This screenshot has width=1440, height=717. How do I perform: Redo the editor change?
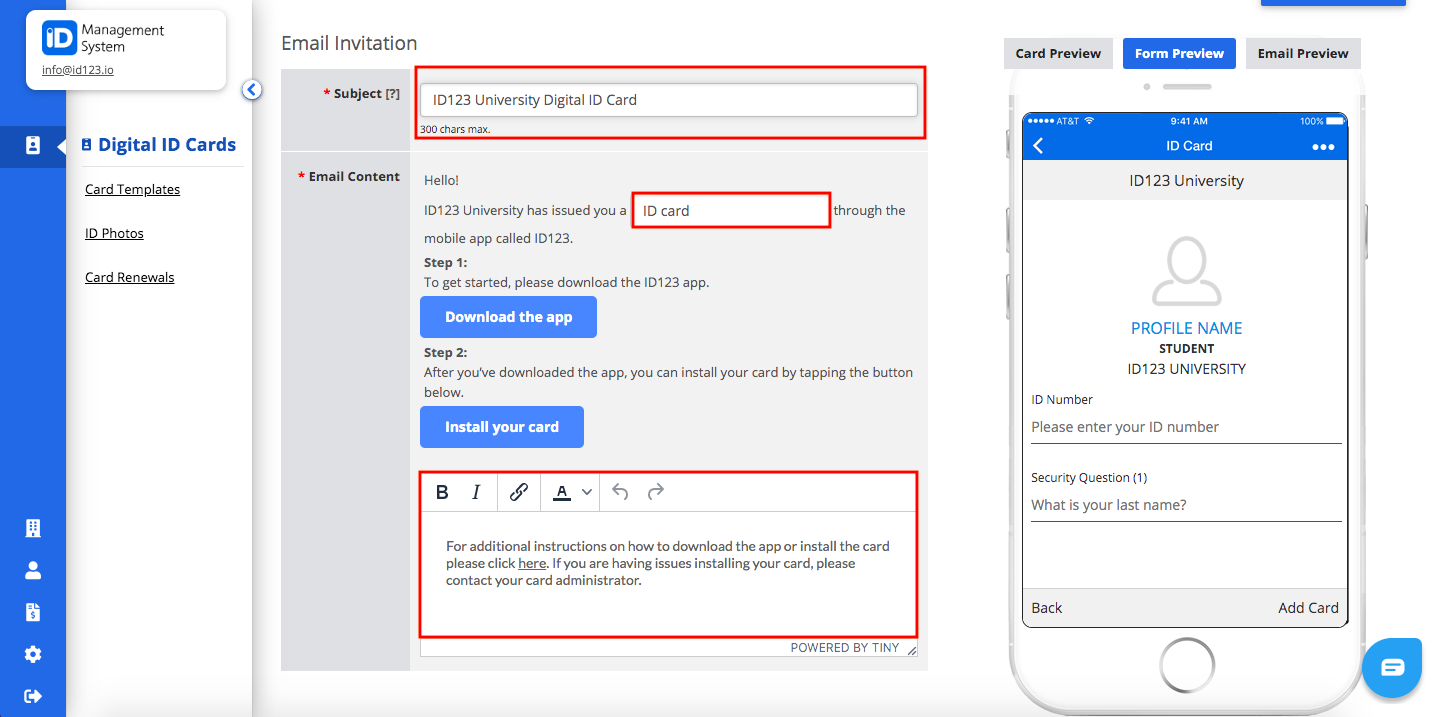[x=656, y=492]
